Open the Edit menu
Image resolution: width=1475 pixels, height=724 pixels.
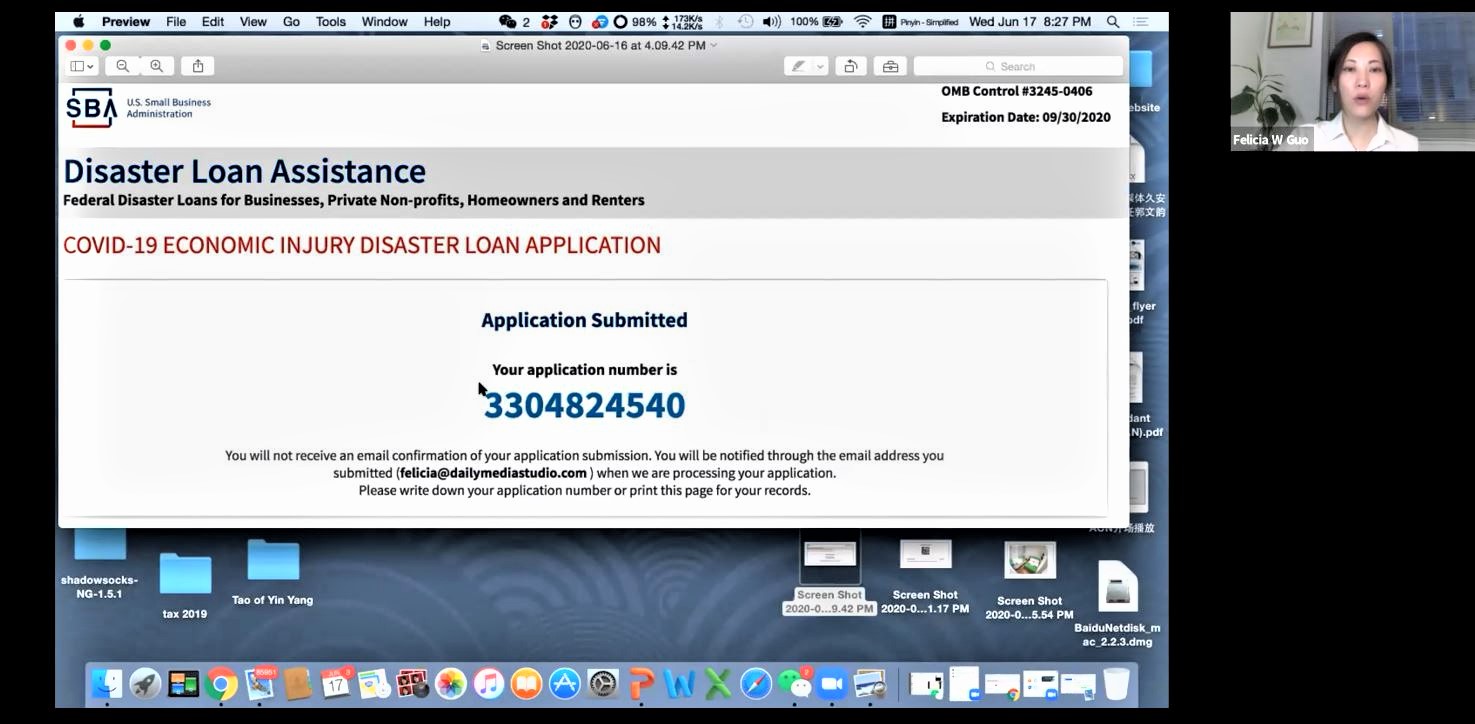point(213,21)
